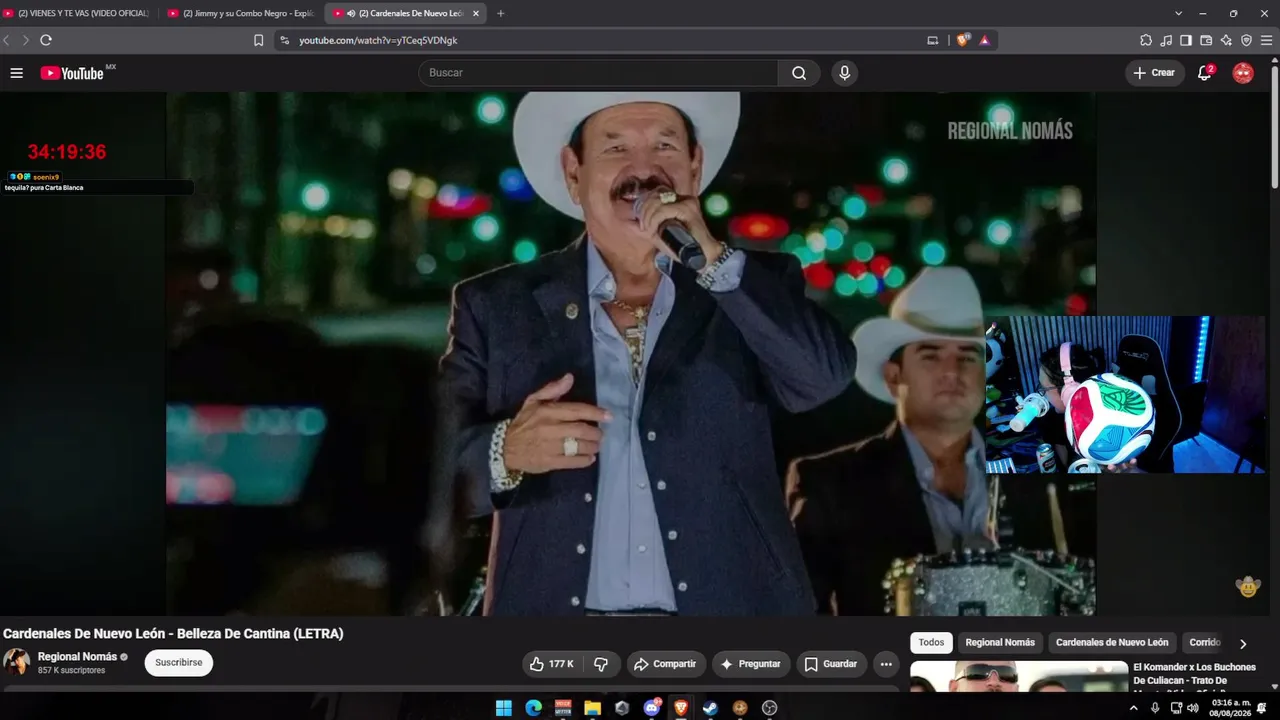Click the video player to pause

pos(631,354)
